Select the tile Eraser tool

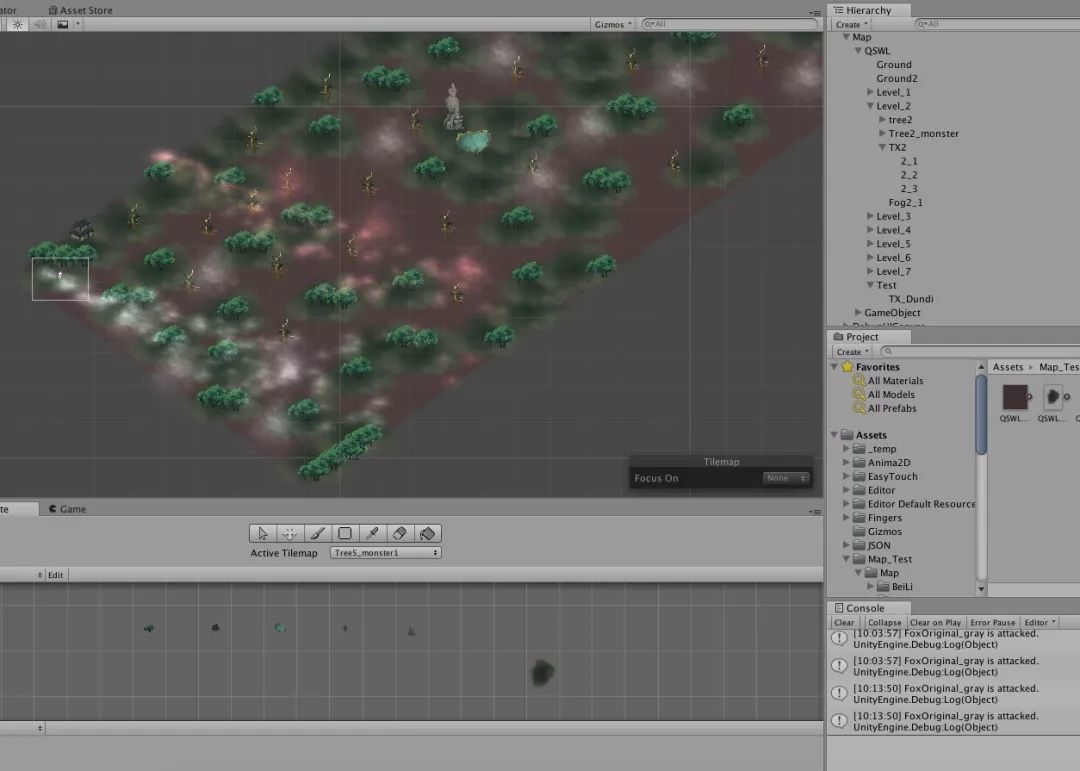pos(399,533)
